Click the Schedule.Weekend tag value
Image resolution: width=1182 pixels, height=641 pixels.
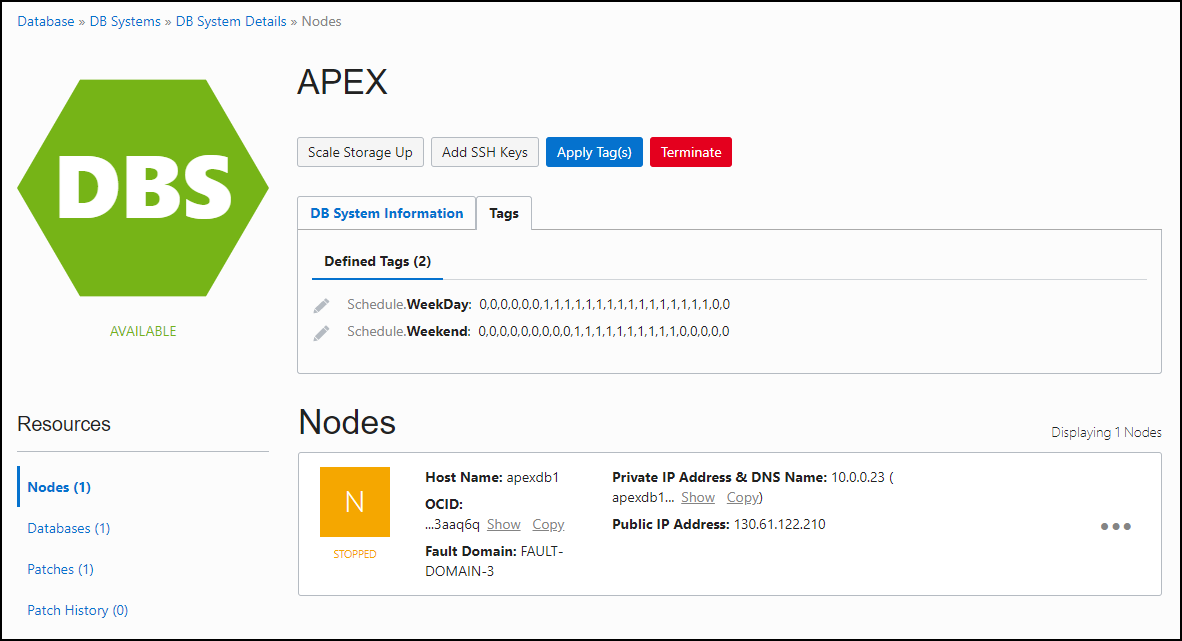pyautogui.click(x=604, y=331)
